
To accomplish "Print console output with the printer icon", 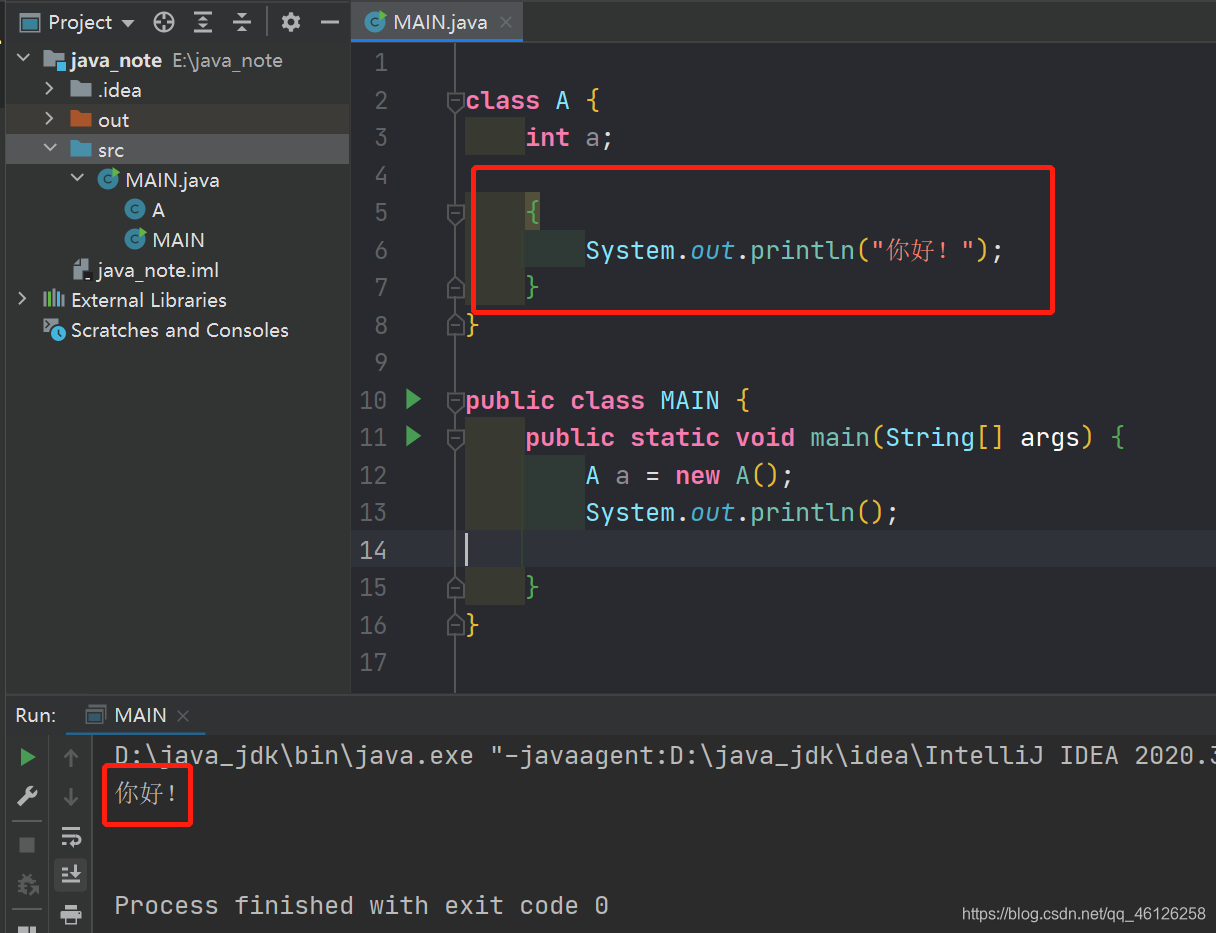I will pyautogui.click(x=71, y=913).
